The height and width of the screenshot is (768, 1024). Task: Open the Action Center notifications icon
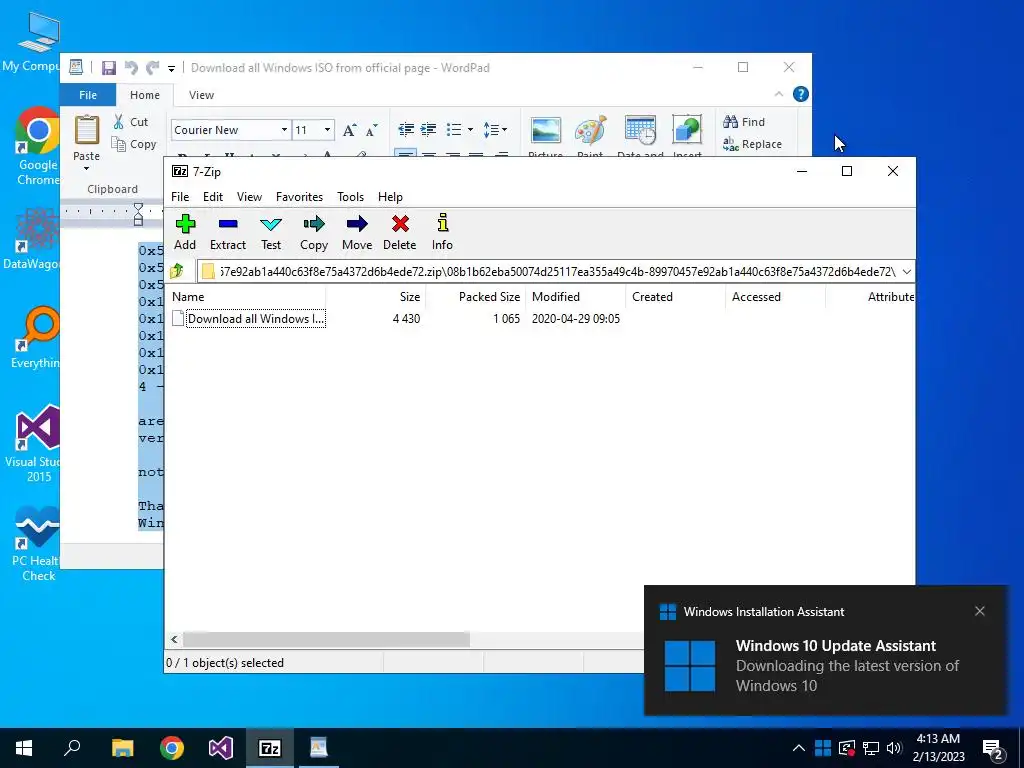click(x=993, y=749)
